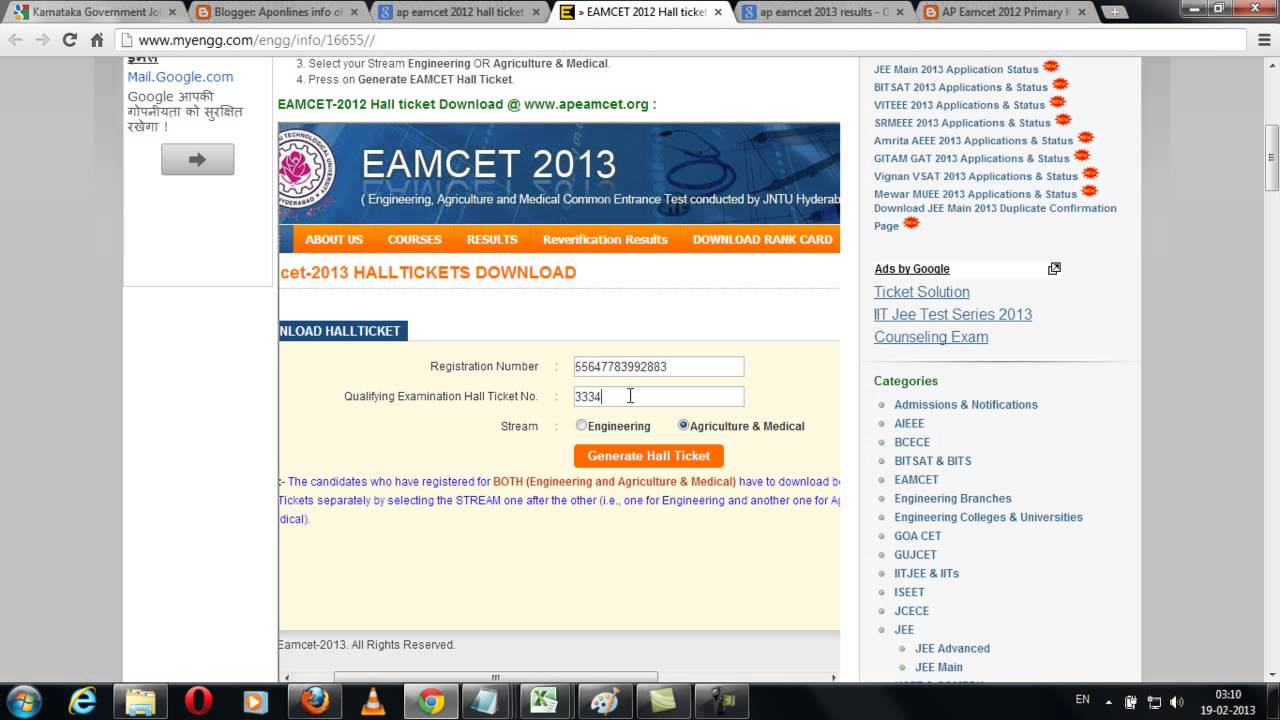
Task: Close the Karnataka Government Jobs tab
Action: [x=174, y=12]
